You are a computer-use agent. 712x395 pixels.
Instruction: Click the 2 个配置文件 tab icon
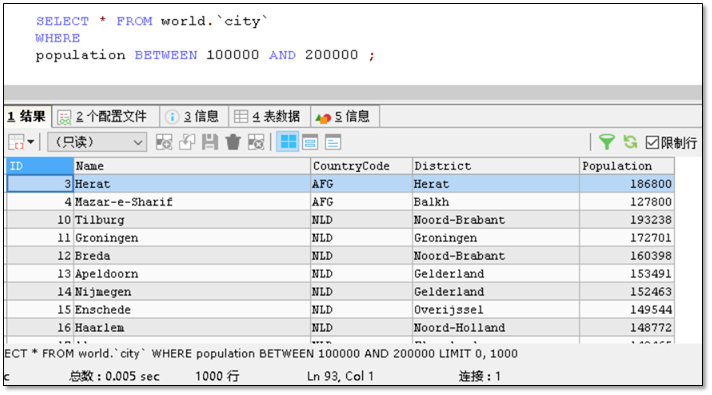[64, 118]
